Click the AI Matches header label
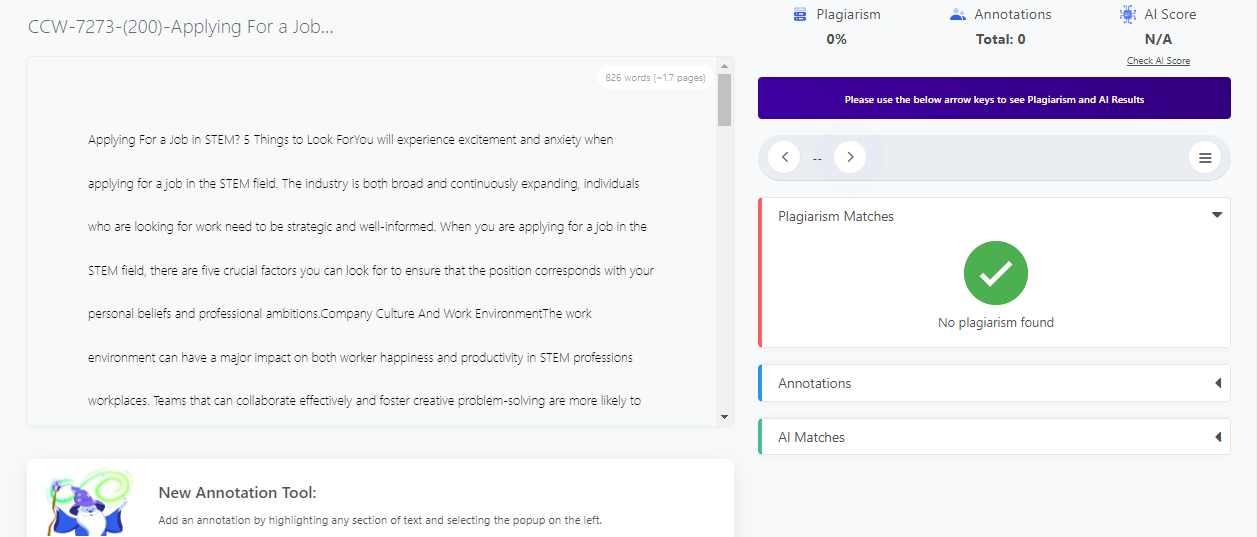Image resolution: width=1257 pixels, height=537 pixels. pyautogui.click(x=811, y=437)
